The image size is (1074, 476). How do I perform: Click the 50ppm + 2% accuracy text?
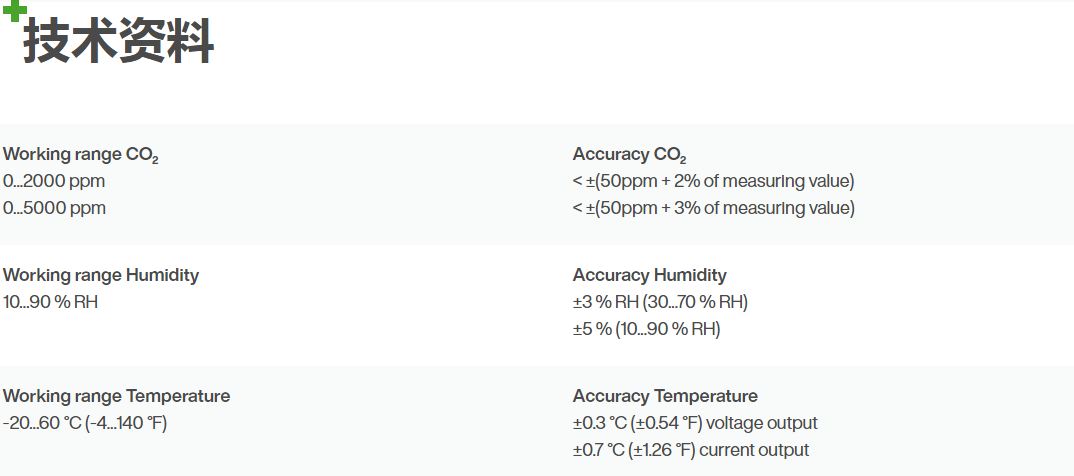[x=714, y=181]
